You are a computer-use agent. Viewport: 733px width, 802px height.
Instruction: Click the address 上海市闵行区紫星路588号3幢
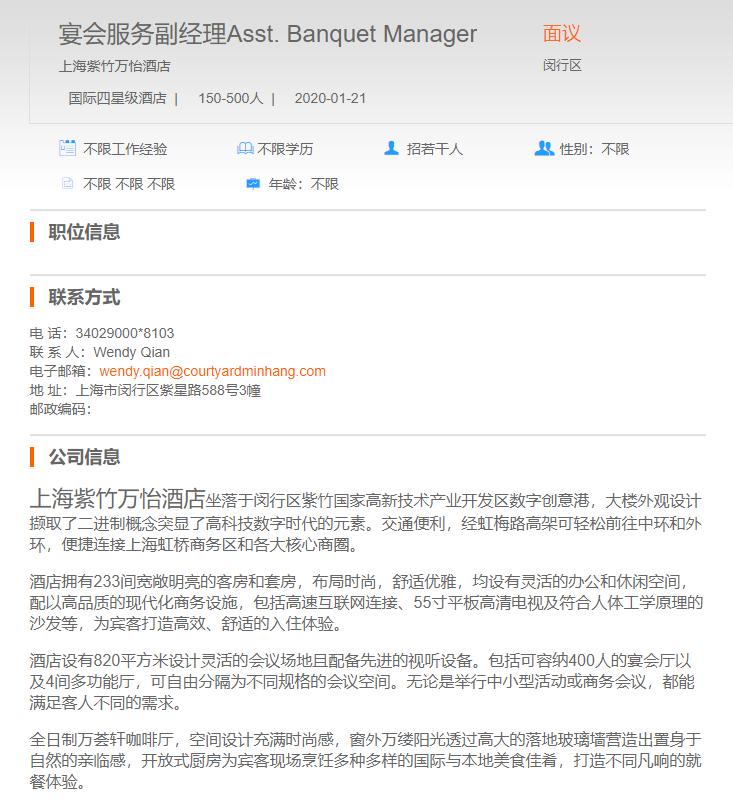(168, 391)
